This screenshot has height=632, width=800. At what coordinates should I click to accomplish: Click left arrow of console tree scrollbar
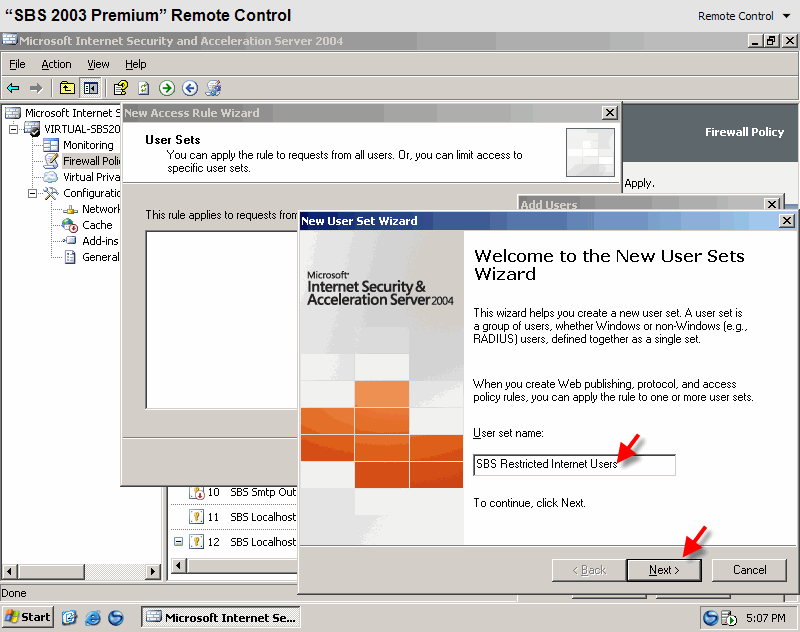pyautogui.click(x=10, y=571)
